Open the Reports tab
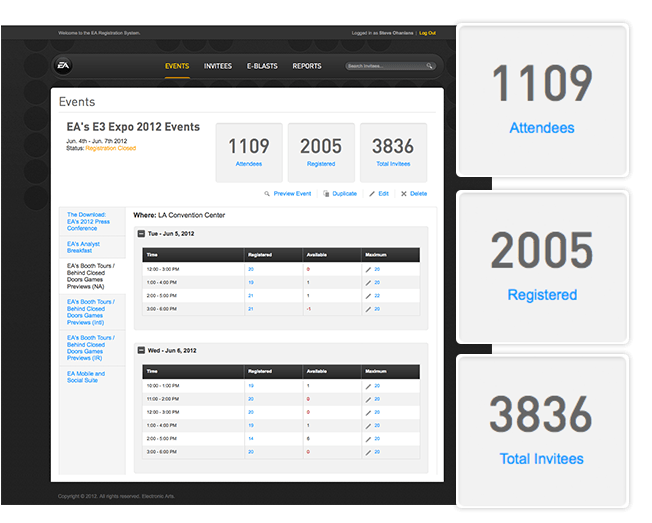This screenshot has height=523, width=652. (307, 66)
